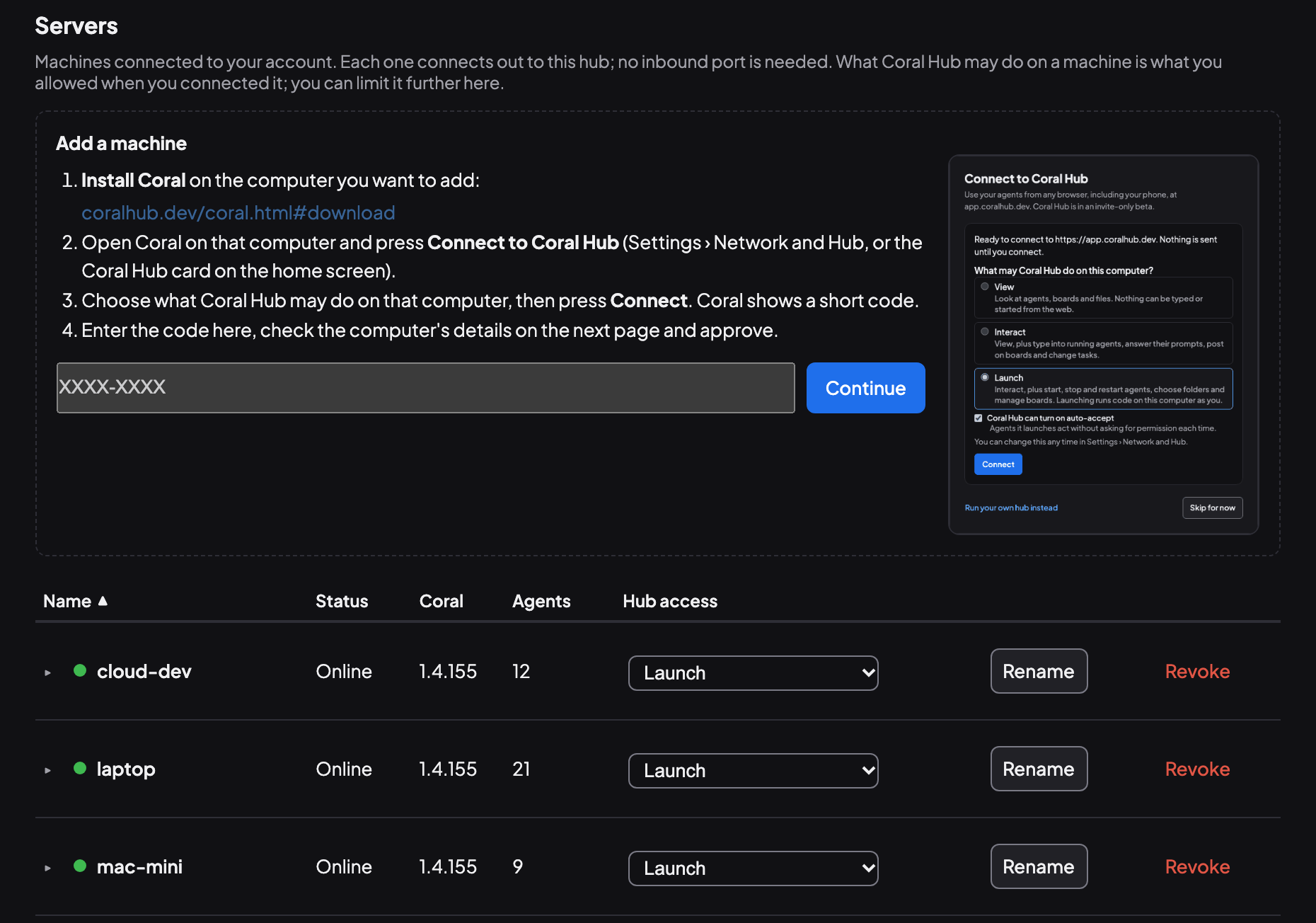1316x923 pixels.
Task: Open Hub access dropdown for mac-mini
Action: pos(753,868)
